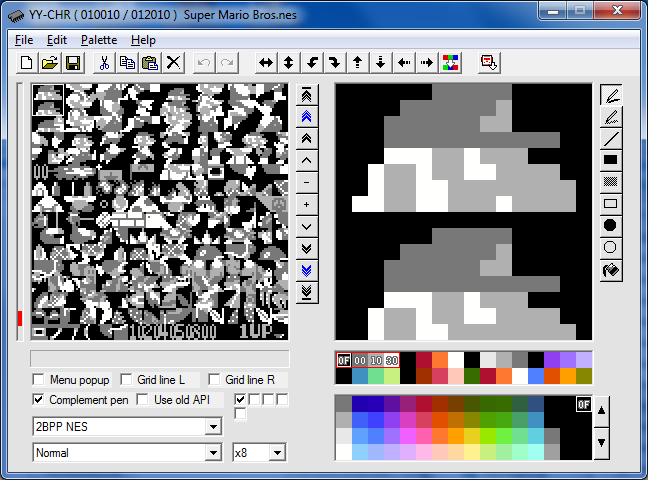Toggle the Grid line L checkbox

point(127,380)
